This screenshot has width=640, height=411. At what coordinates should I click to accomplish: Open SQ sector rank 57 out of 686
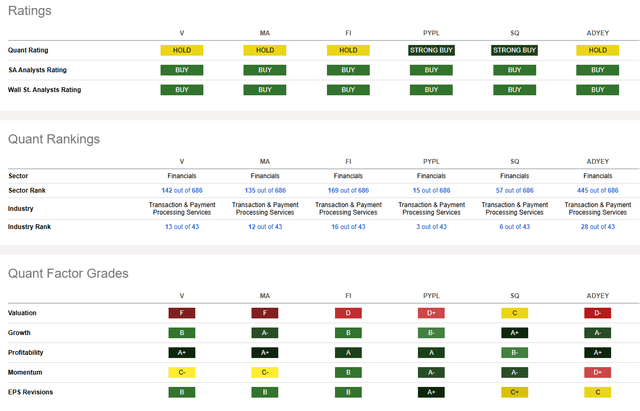[x=515, y=191]
